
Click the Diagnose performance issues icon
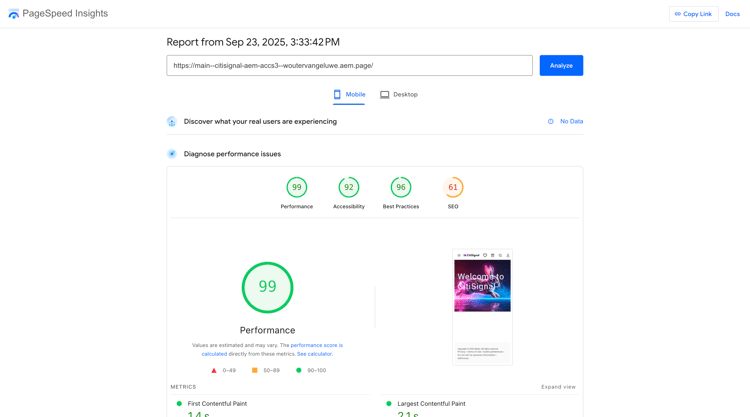(172, 154)
